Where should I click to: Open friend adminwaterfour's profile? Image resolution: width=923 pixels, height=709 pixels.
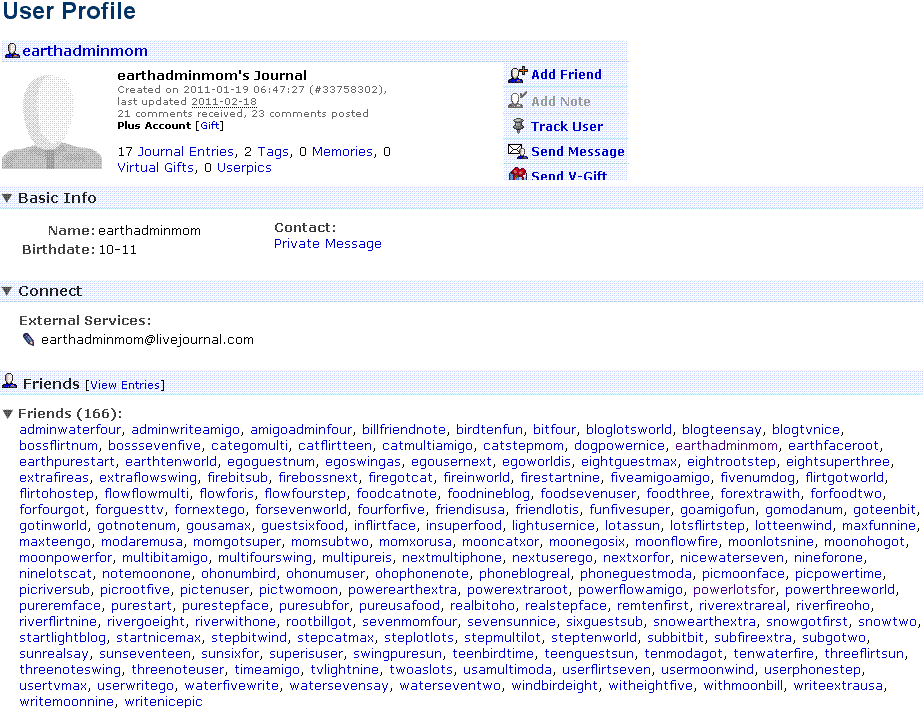(x=70, y=430)
